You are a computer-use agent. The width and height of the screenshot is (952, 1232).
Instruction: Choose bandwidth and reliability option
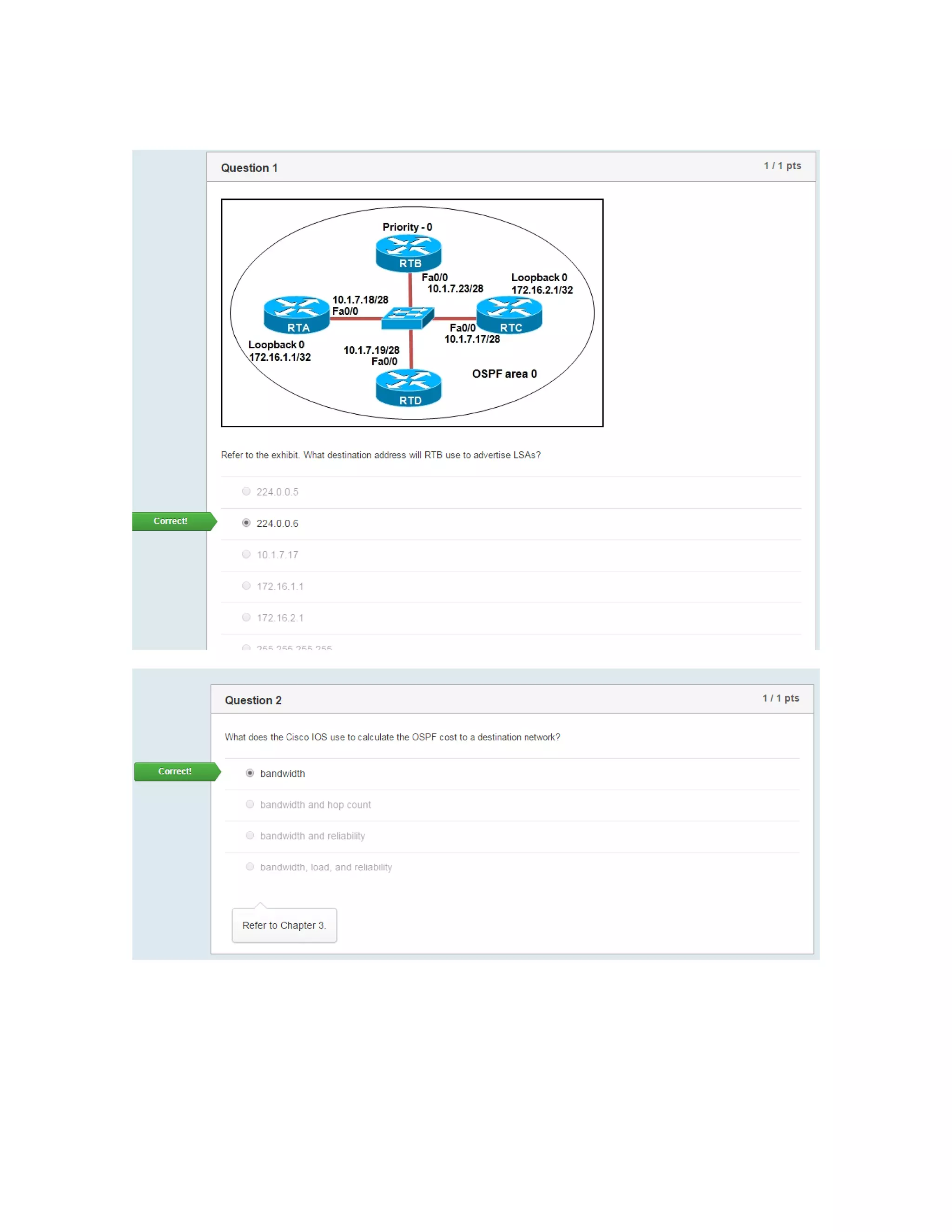(250, 835)
